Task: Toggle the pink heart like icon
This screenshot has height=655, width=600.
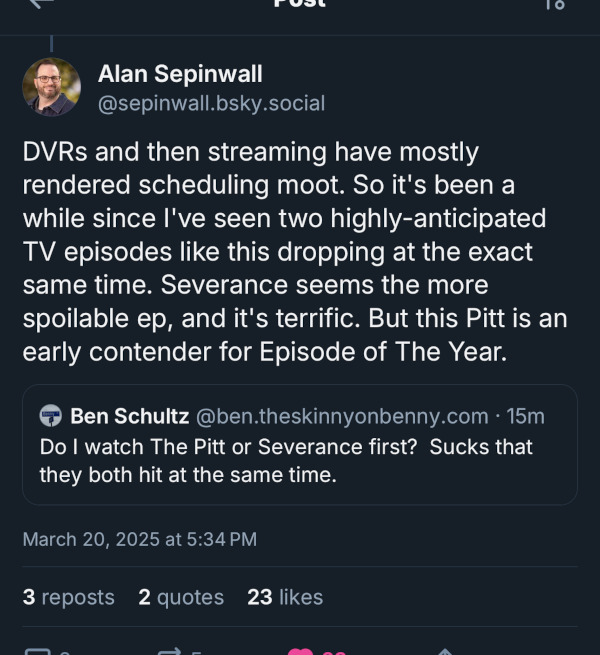Action: [300, 652]
